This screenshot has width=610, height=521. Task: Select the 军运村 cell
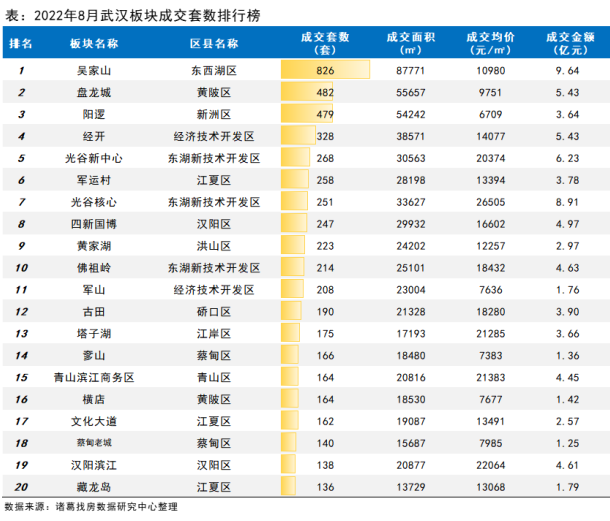point(94,180)
